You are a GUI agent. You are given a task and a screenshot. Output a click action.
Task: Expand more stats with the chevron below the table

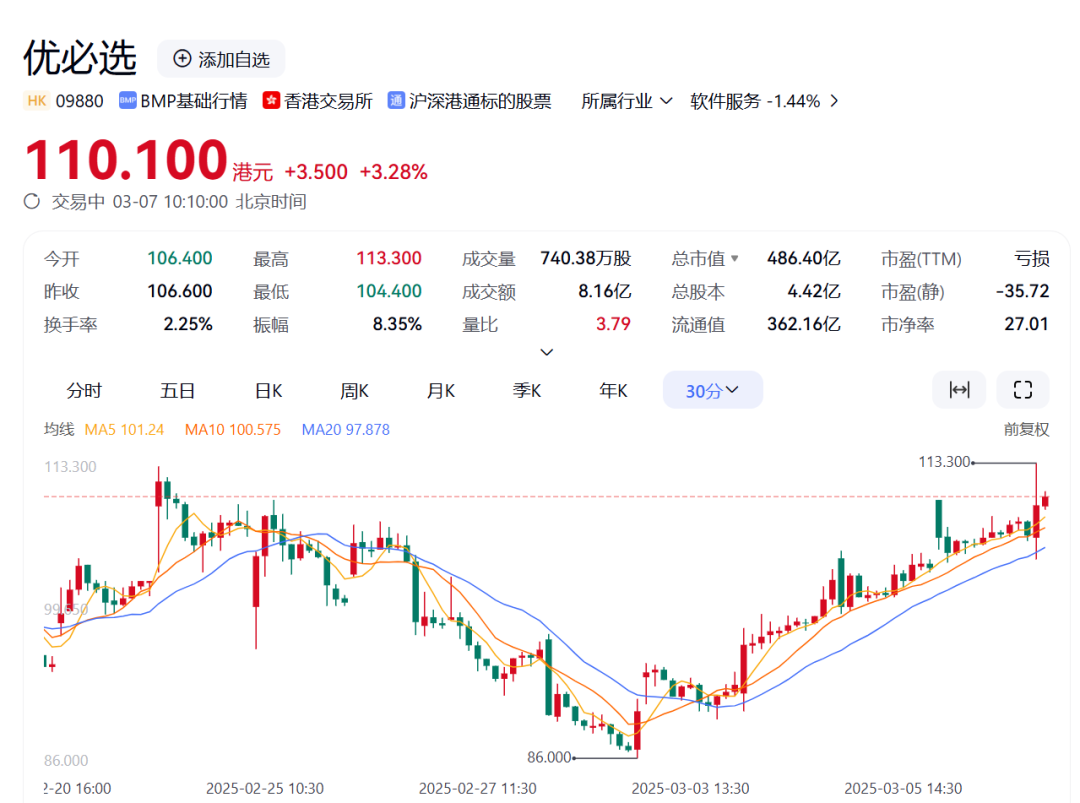click(546, 352)
